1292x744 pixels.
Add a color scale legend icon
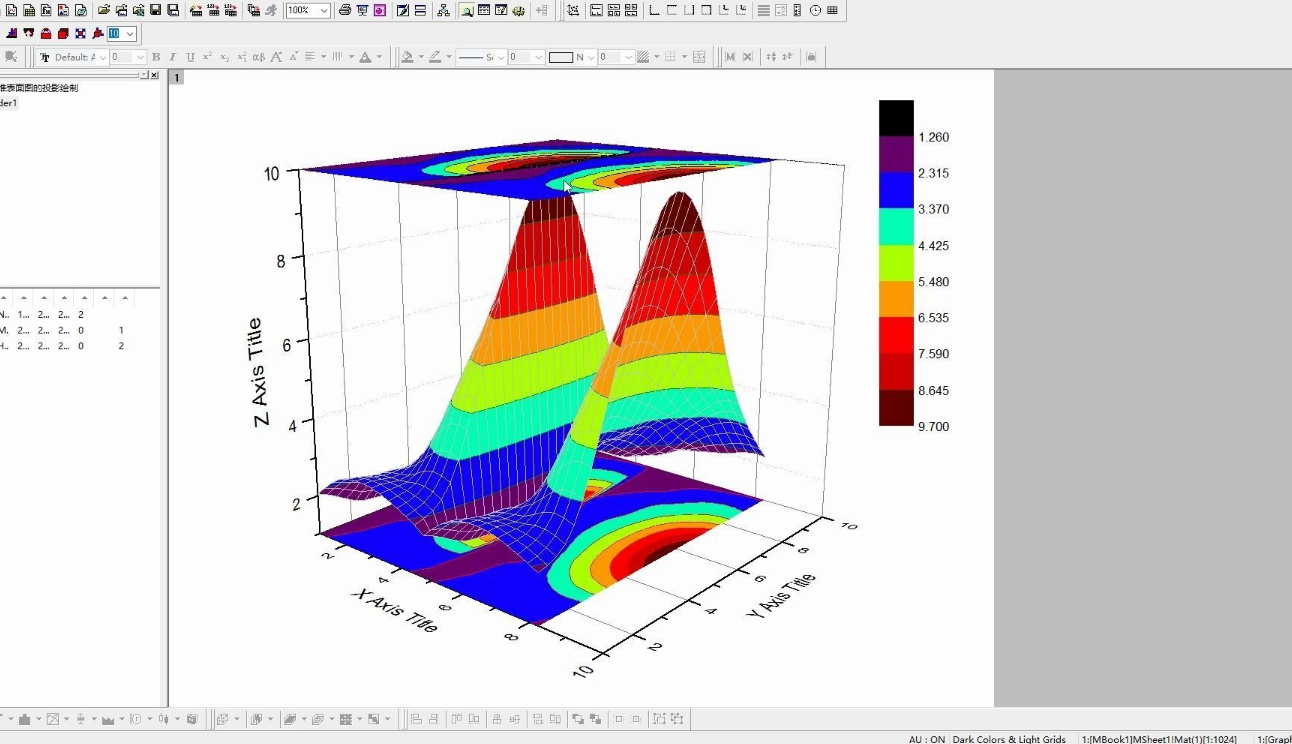click(797, 10)
